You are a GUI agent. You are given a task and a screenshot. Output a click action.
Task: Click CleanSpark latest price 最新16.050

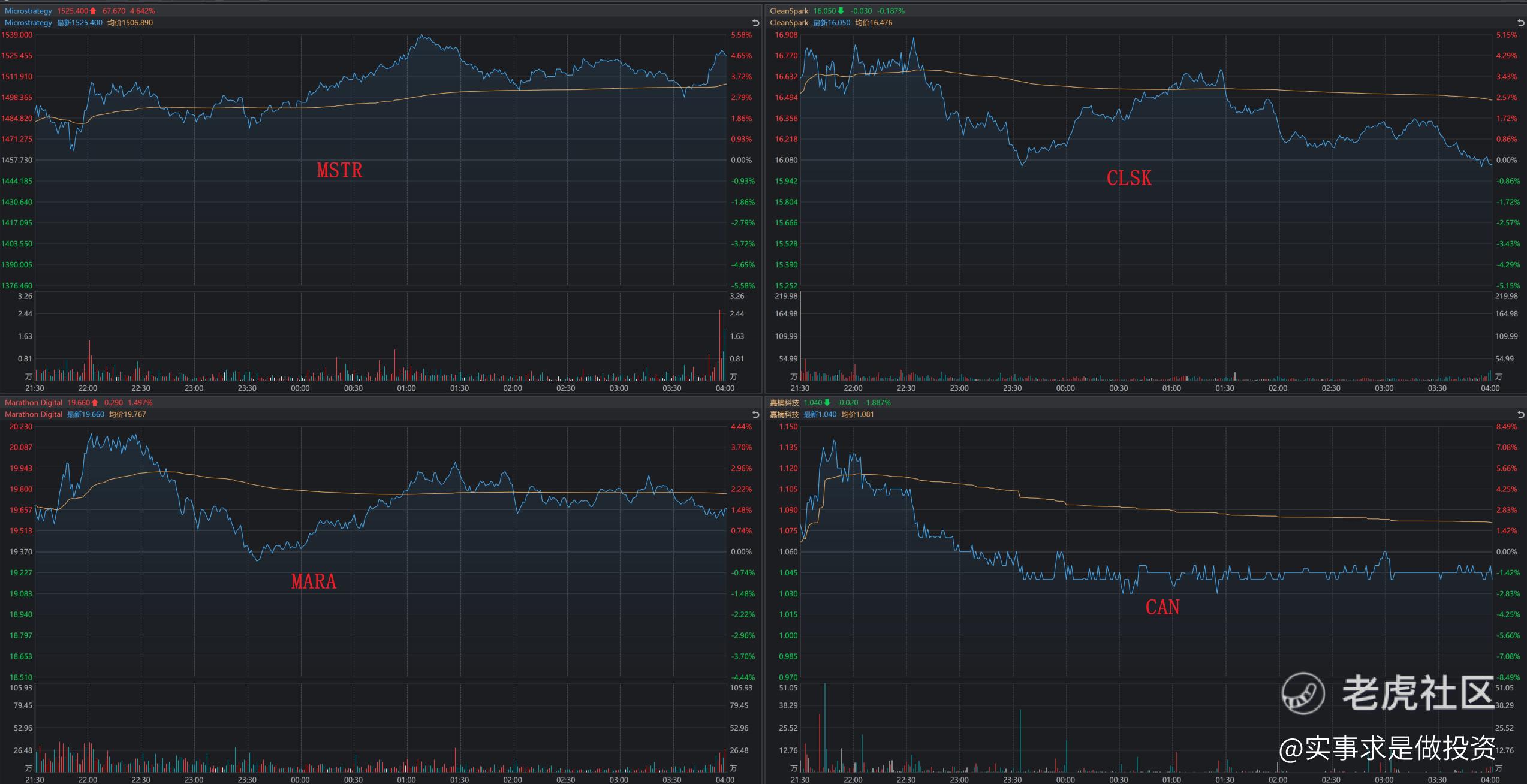pyautogui.click(x=832, y=23)
